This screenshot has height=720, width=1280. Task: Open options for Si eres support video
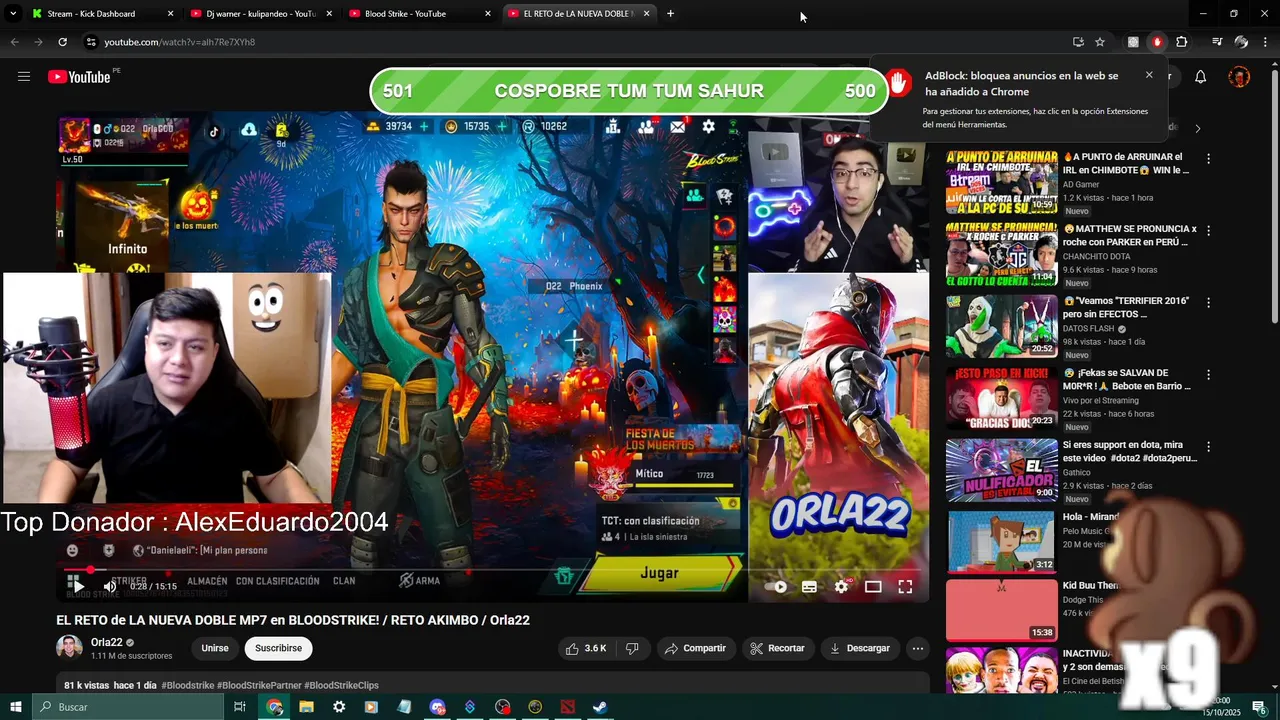(x=1208, y=446)
